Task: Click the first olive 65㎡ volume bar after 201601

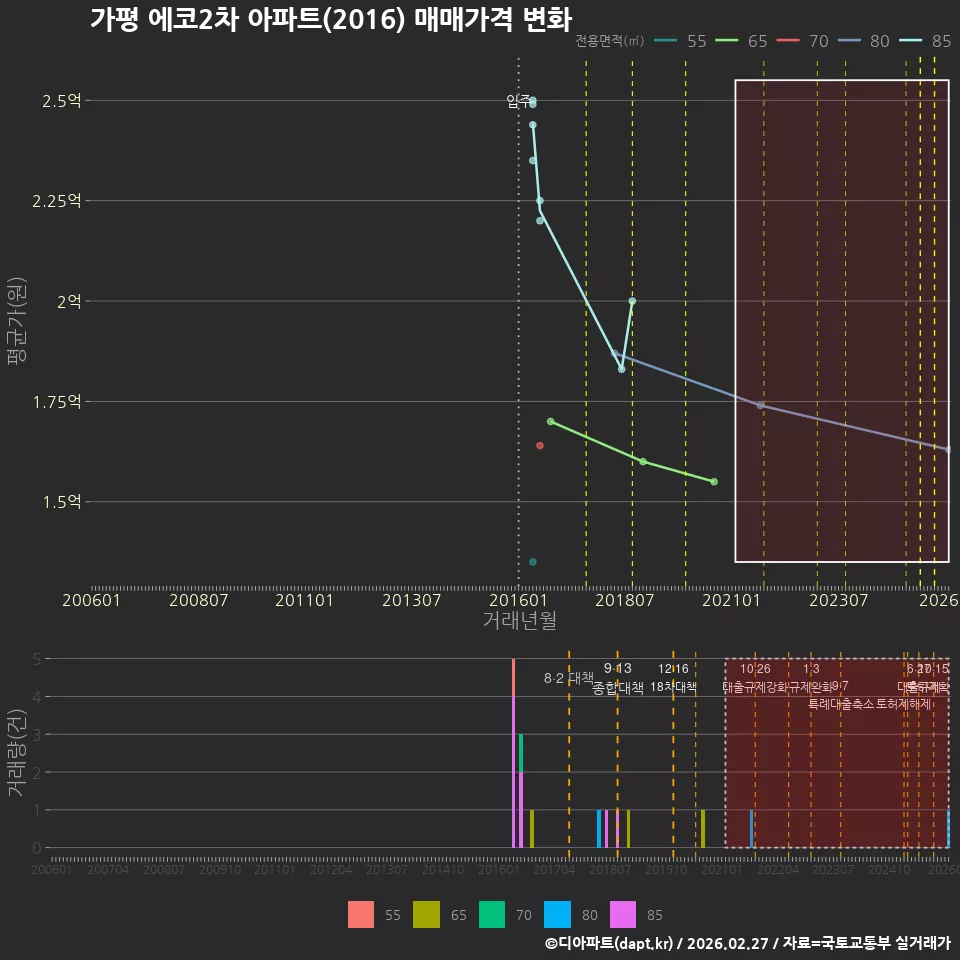Action: click(x=532, y=829)
